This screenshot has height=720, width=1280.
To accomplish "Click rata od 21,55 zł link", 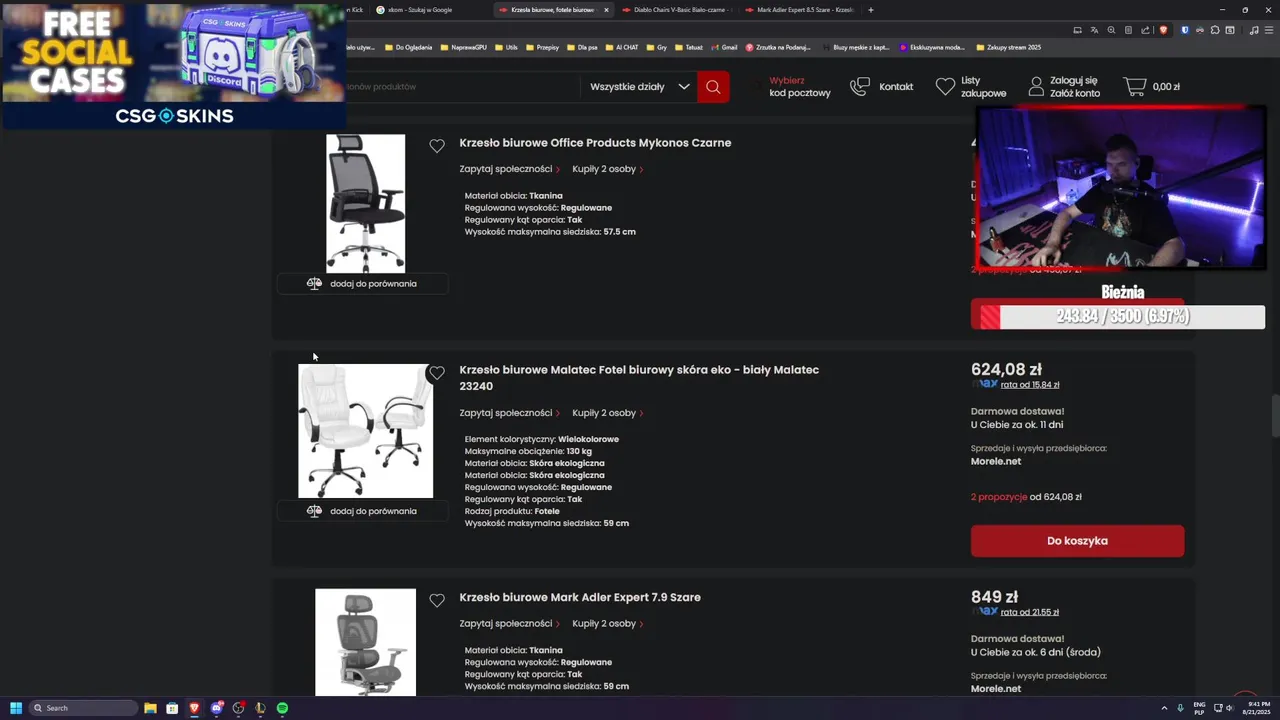I will click(1030, 612).
